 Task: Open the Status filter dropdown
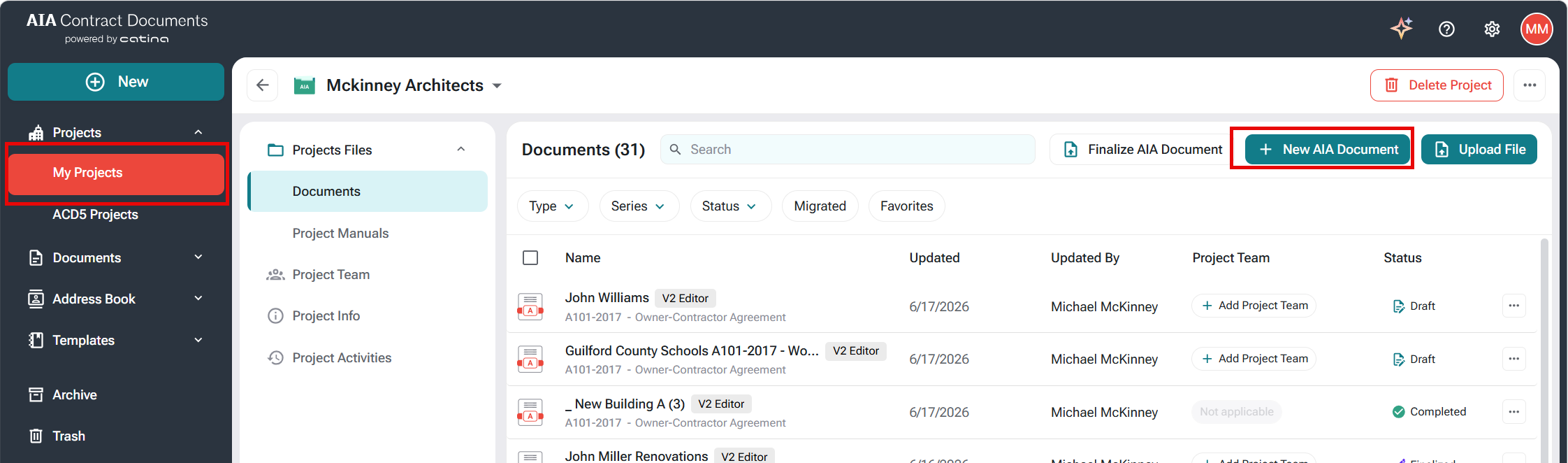click(730, 206)
